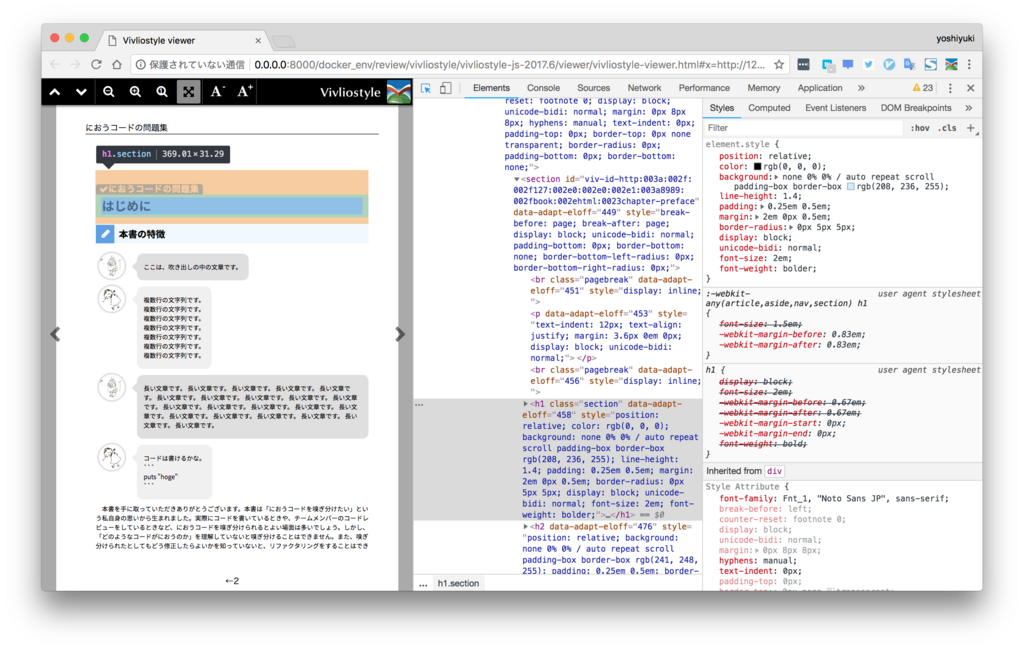Open the Network tab
Screen dimensions: 1024x650
coord(644,88)
